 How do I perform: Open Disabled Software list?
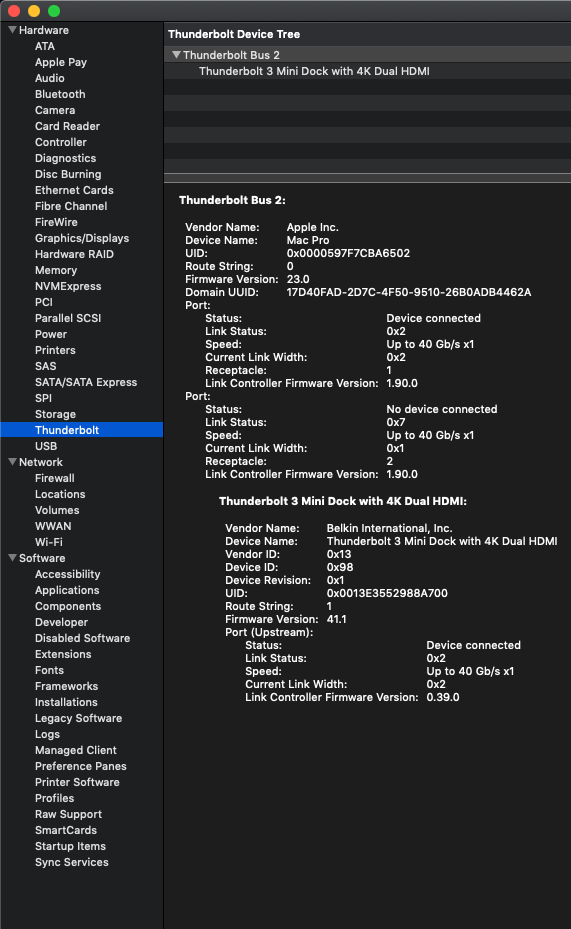(82, 638)
